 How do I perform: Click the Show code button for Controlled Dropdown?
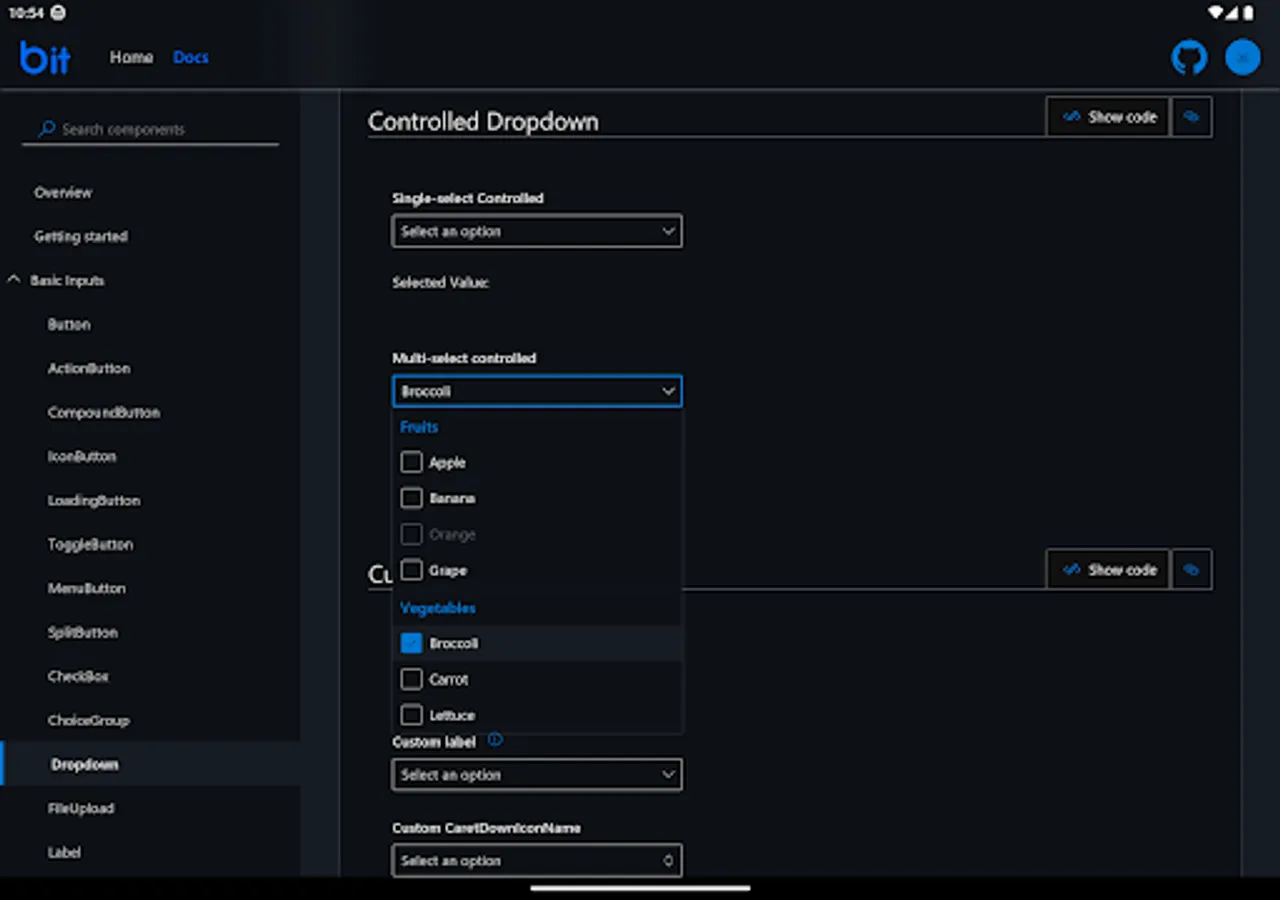(1107, 117)
